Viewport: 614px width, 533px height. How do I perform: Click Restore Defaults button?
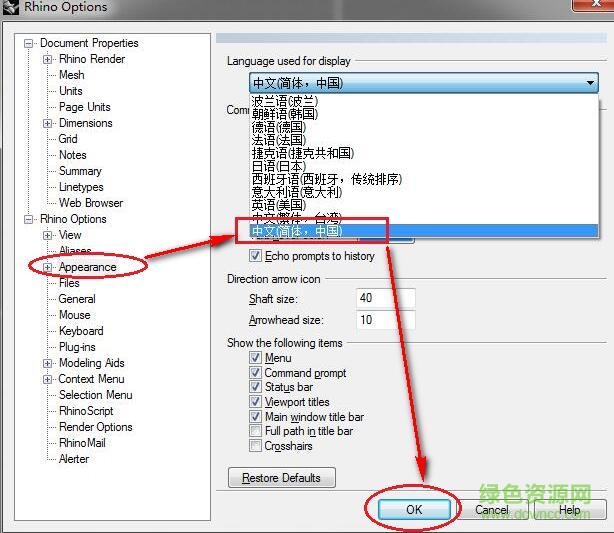pos(282,478)
